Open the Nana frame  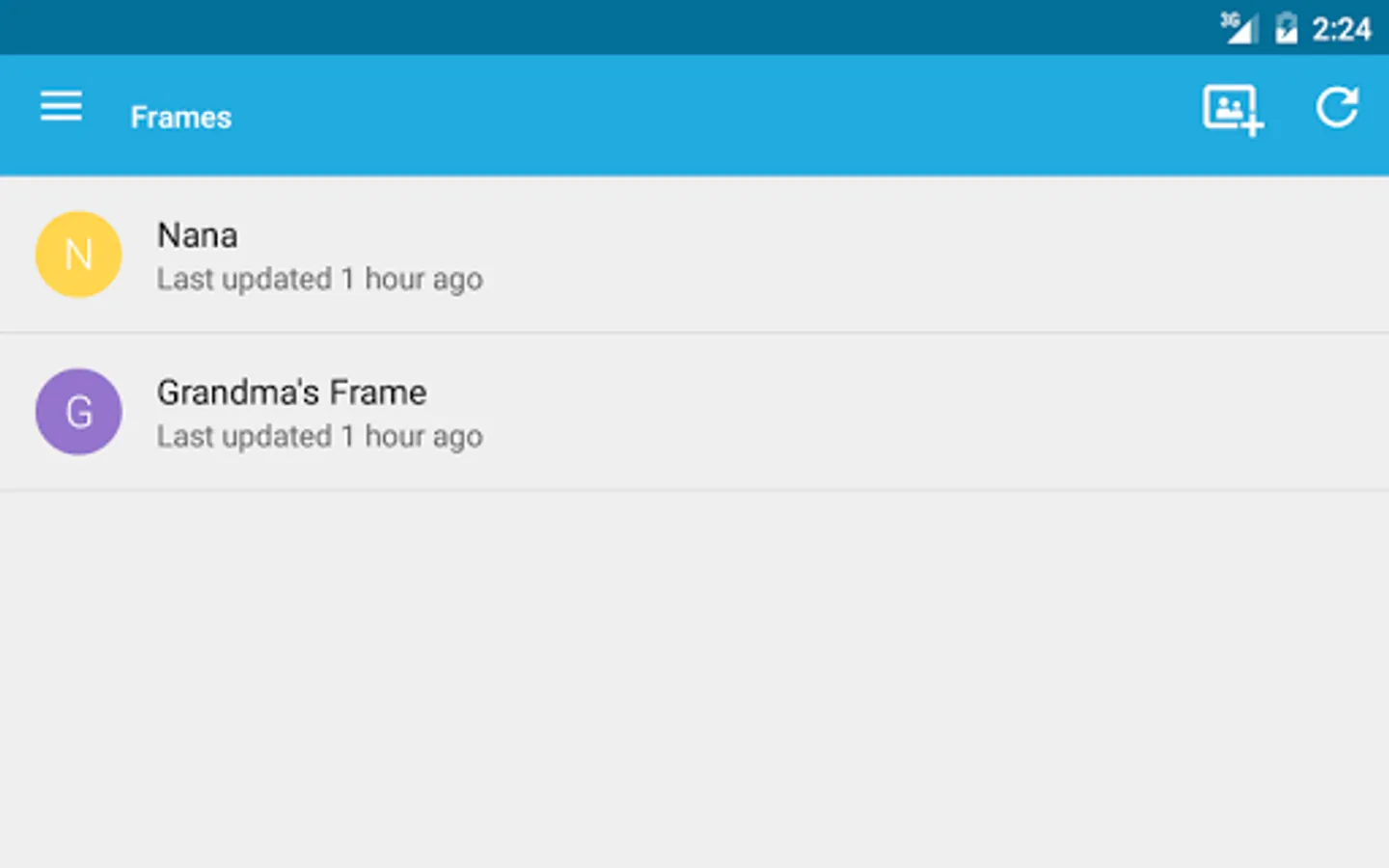click(x=198, y=235)
